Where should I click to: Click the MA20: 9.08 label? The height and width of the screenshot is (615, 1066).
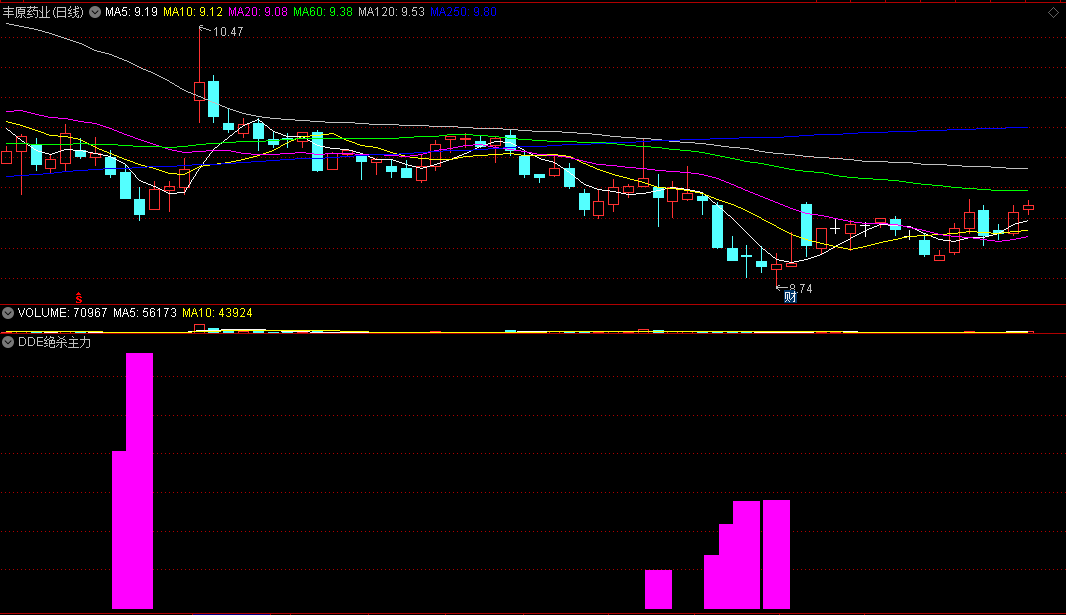click(258, 12)
